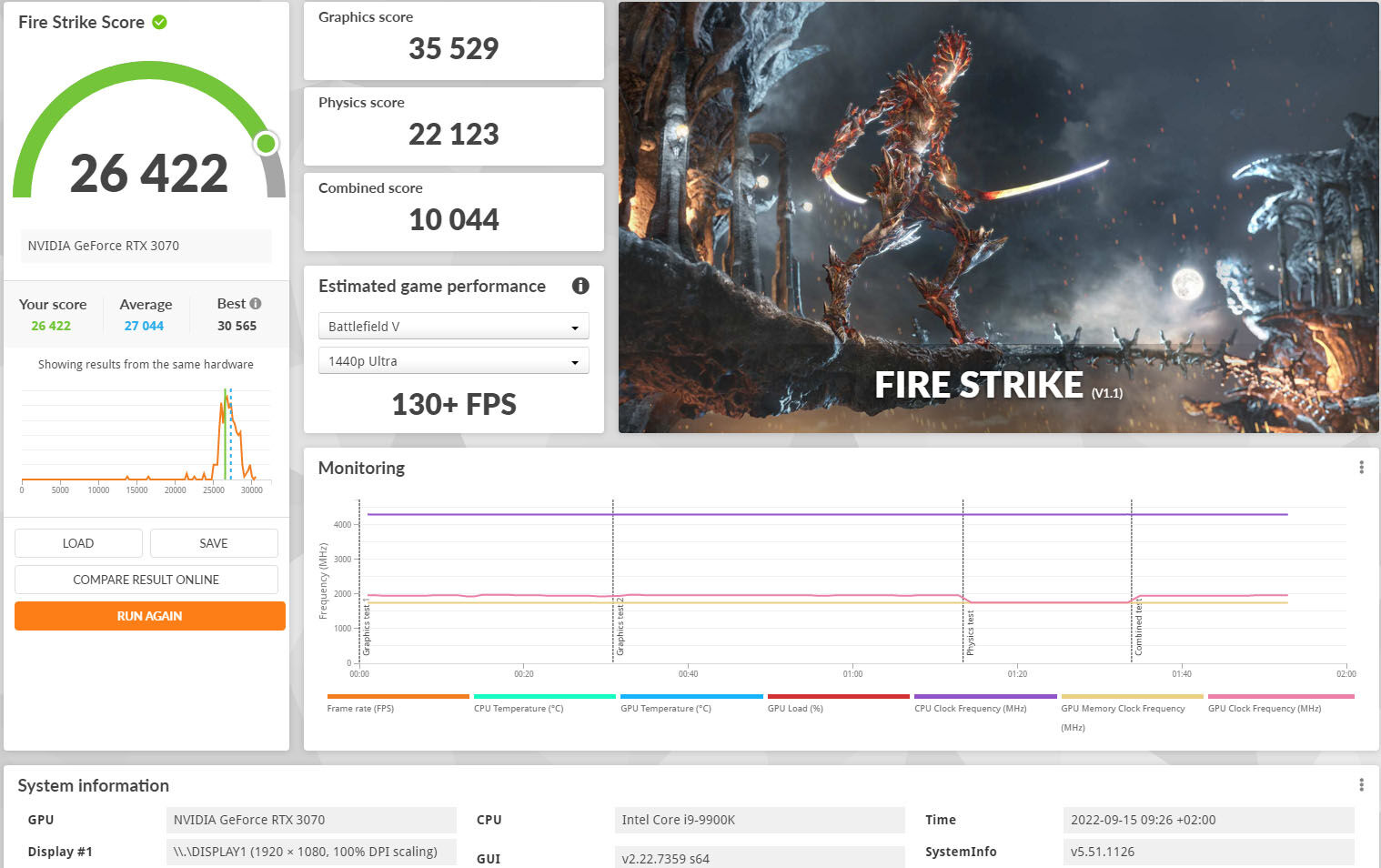1381x868 pixels.
Task: Click the Graphics score value 35 529
Action: 453,48
